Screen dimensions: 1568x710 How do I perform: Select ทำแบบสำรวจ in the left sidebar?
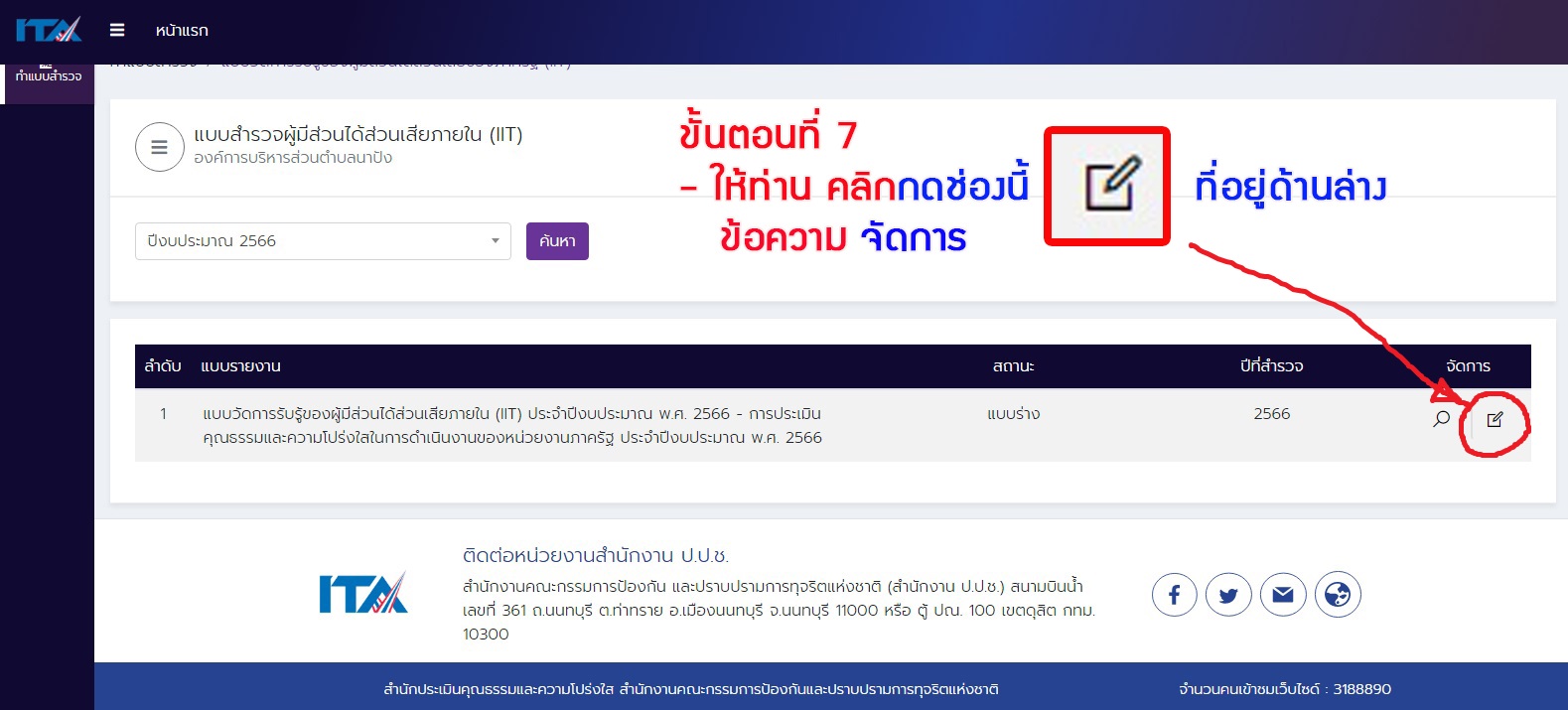click(48, 76)
